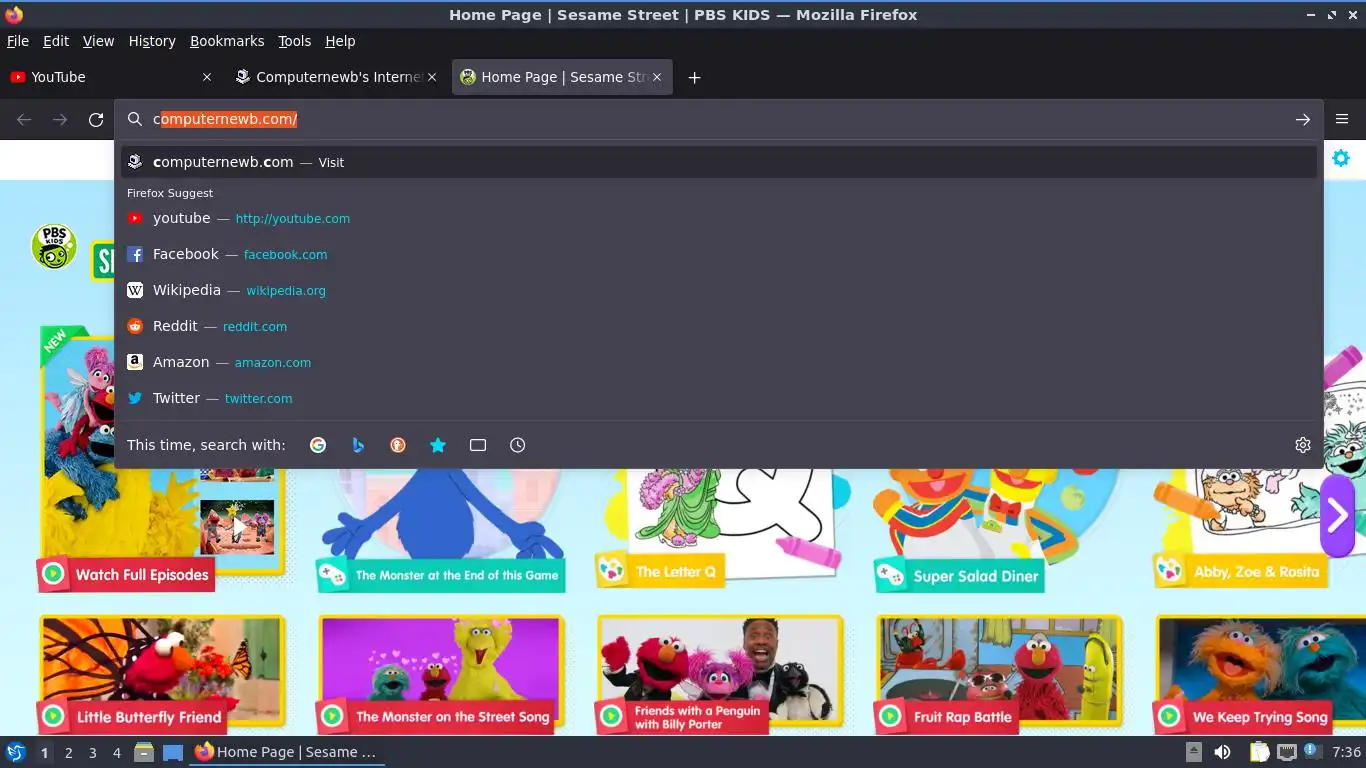Open a new tab with plus button
Viewport: 1366px width, 768px height.
tap(694, 77)
